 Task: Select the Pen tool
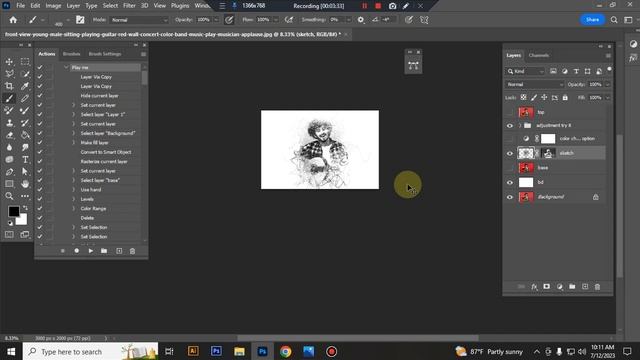click(9, 172)
